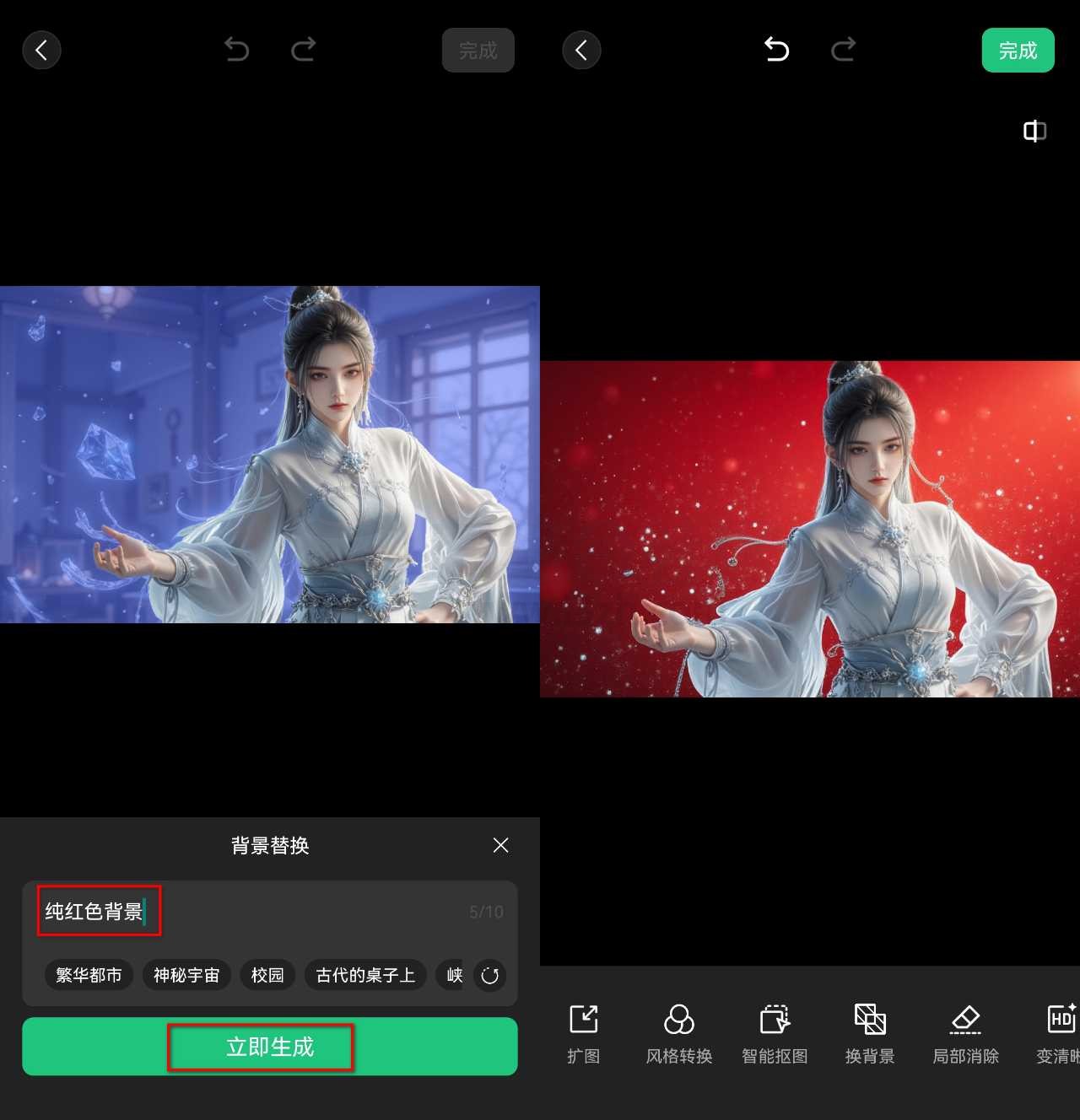Confirm edits with the 完成 button
Screen dimensions: 1080x1120
click(1018, 50)
